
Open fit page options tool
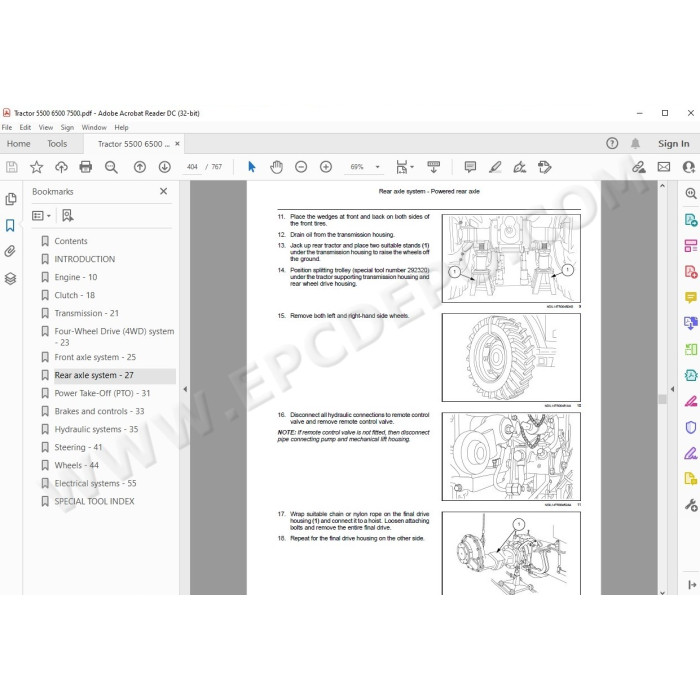(404, 167)
